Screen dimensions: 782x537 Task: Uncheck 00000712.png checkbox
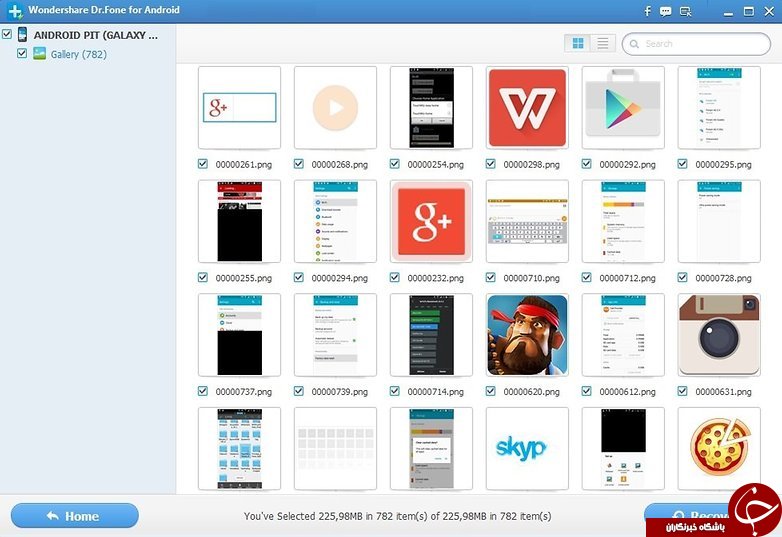click(586, 277)
